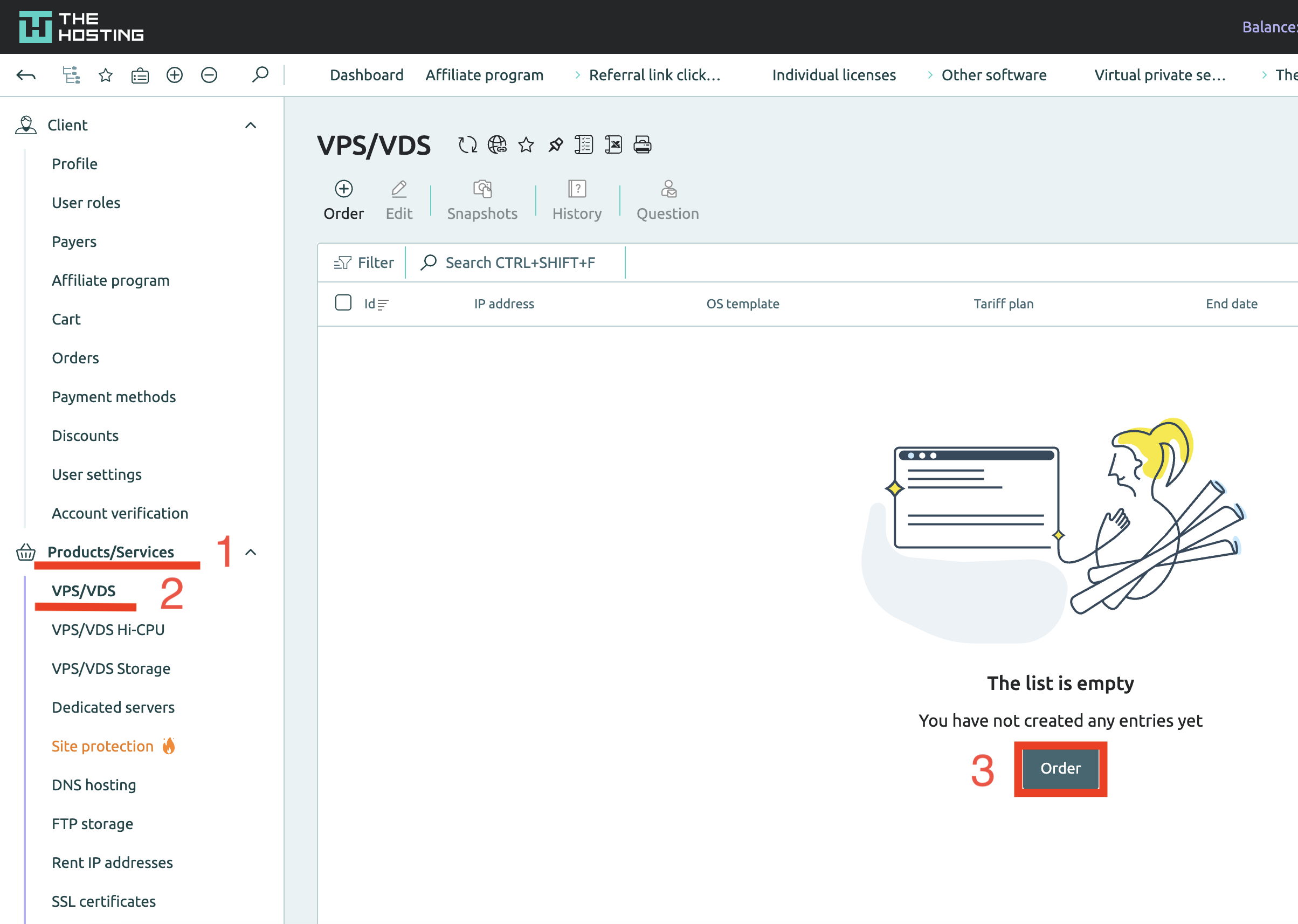The width and height of the screenshot is (1298, 924).
Task: Tick the select-all checkbox beside Id
Action: tap(343, 302)
